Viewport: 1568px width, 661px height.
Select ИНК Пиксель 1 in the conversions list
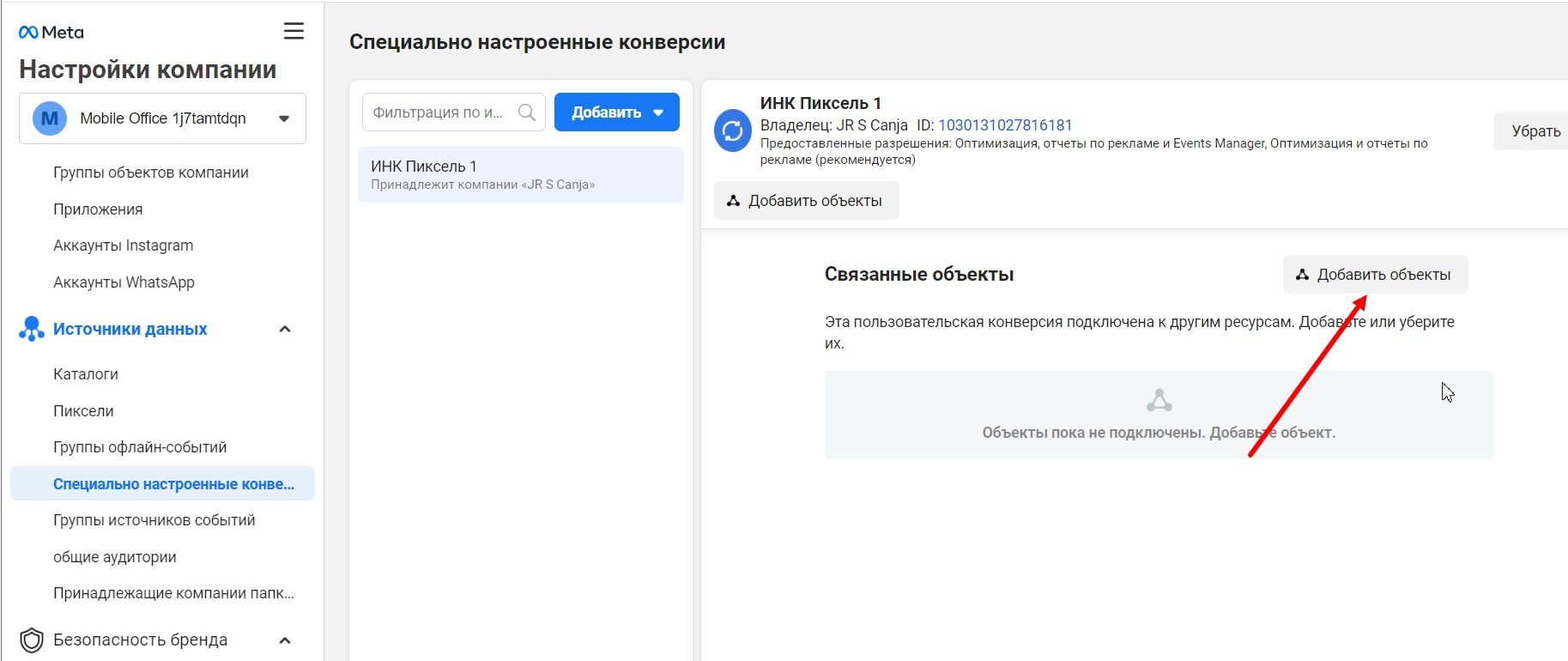click(x=521, y=174)
